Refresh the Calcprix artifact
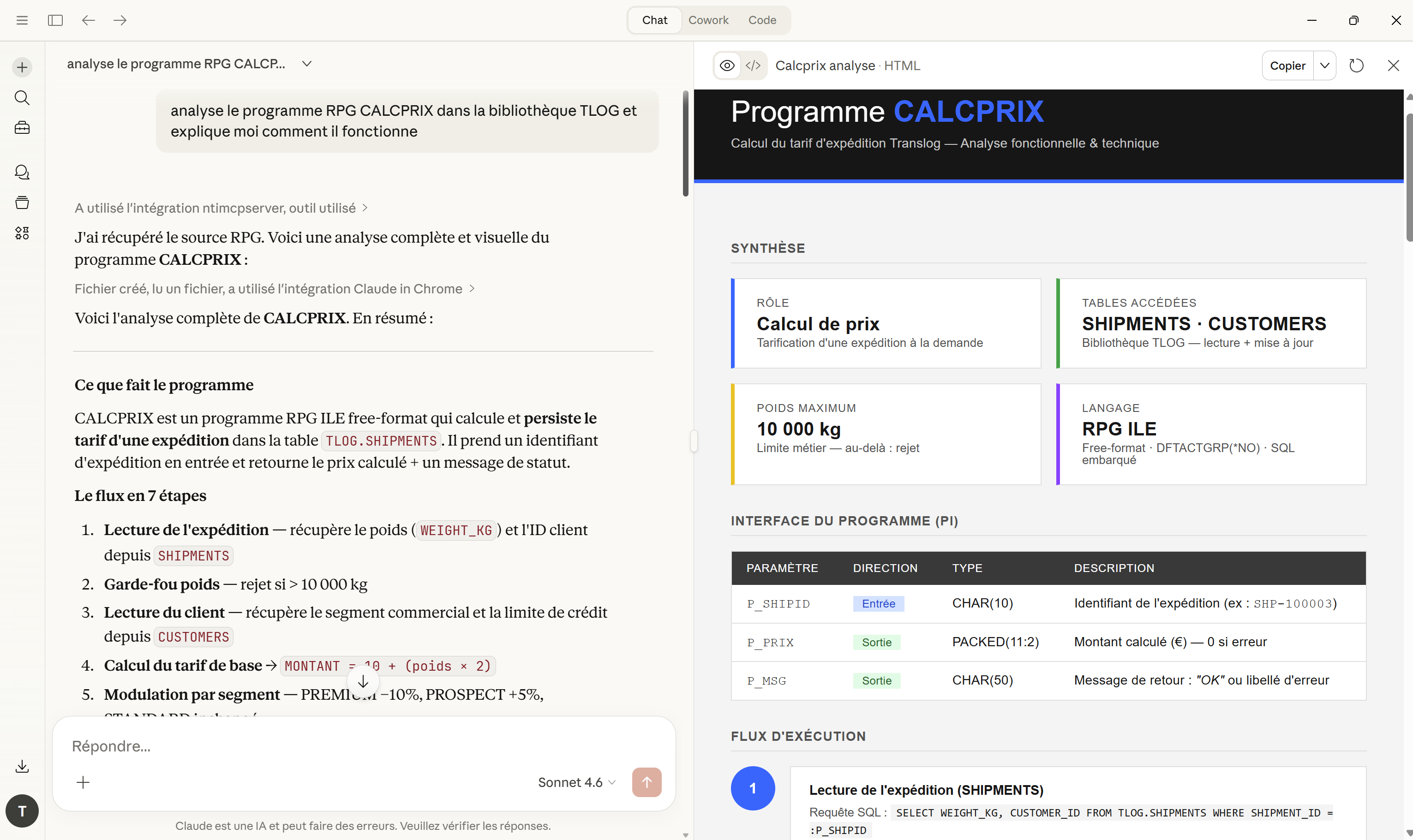 click(1356, 65)
